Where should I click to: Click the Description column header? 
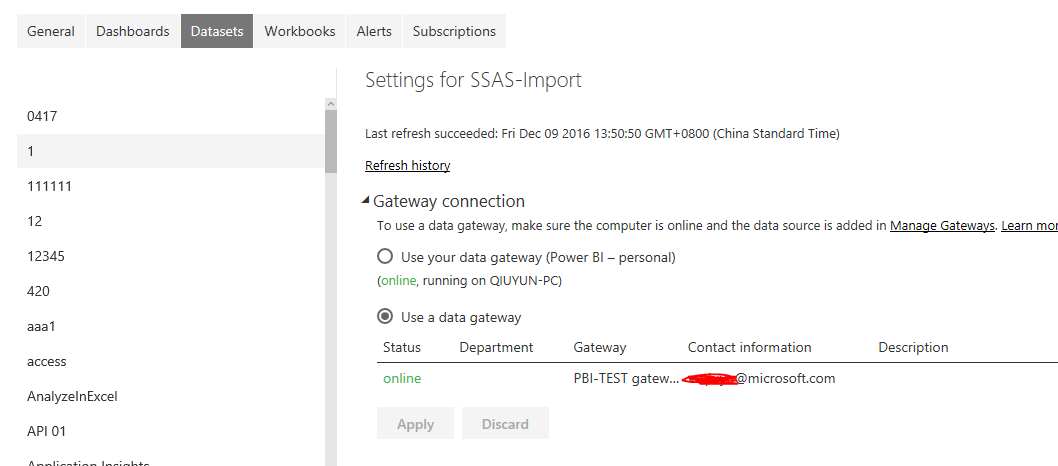click(x=913, y=347)
